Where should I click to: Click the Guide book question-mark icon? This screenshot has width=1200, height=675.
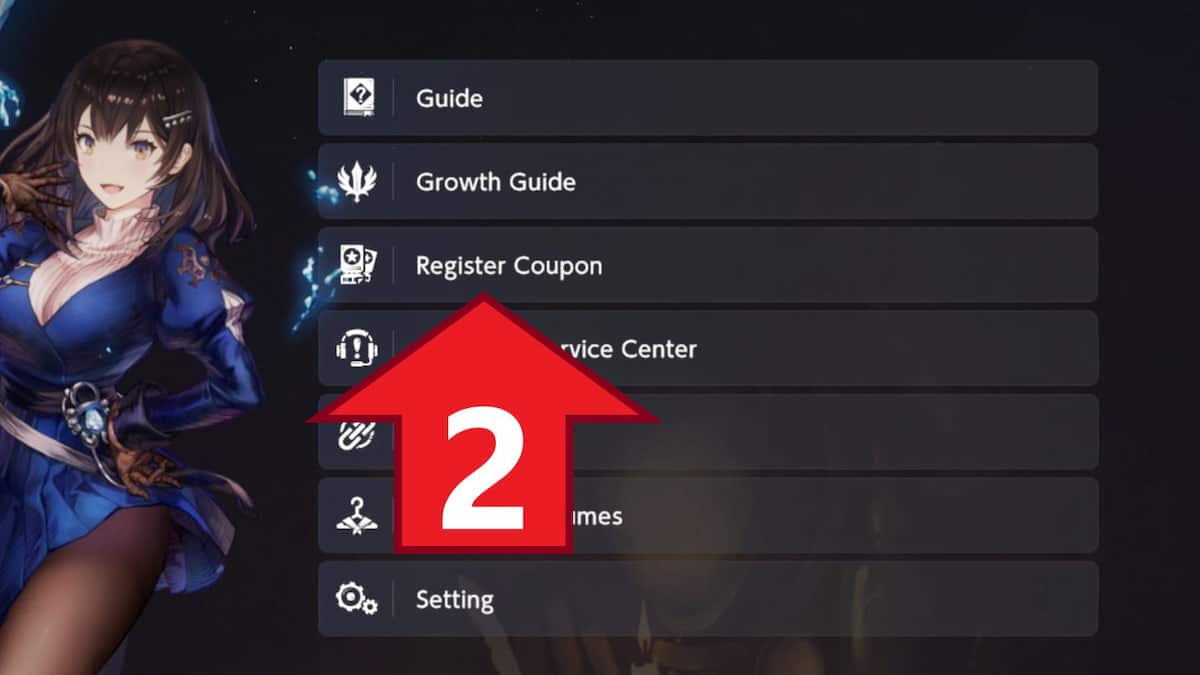coord(357,98)
